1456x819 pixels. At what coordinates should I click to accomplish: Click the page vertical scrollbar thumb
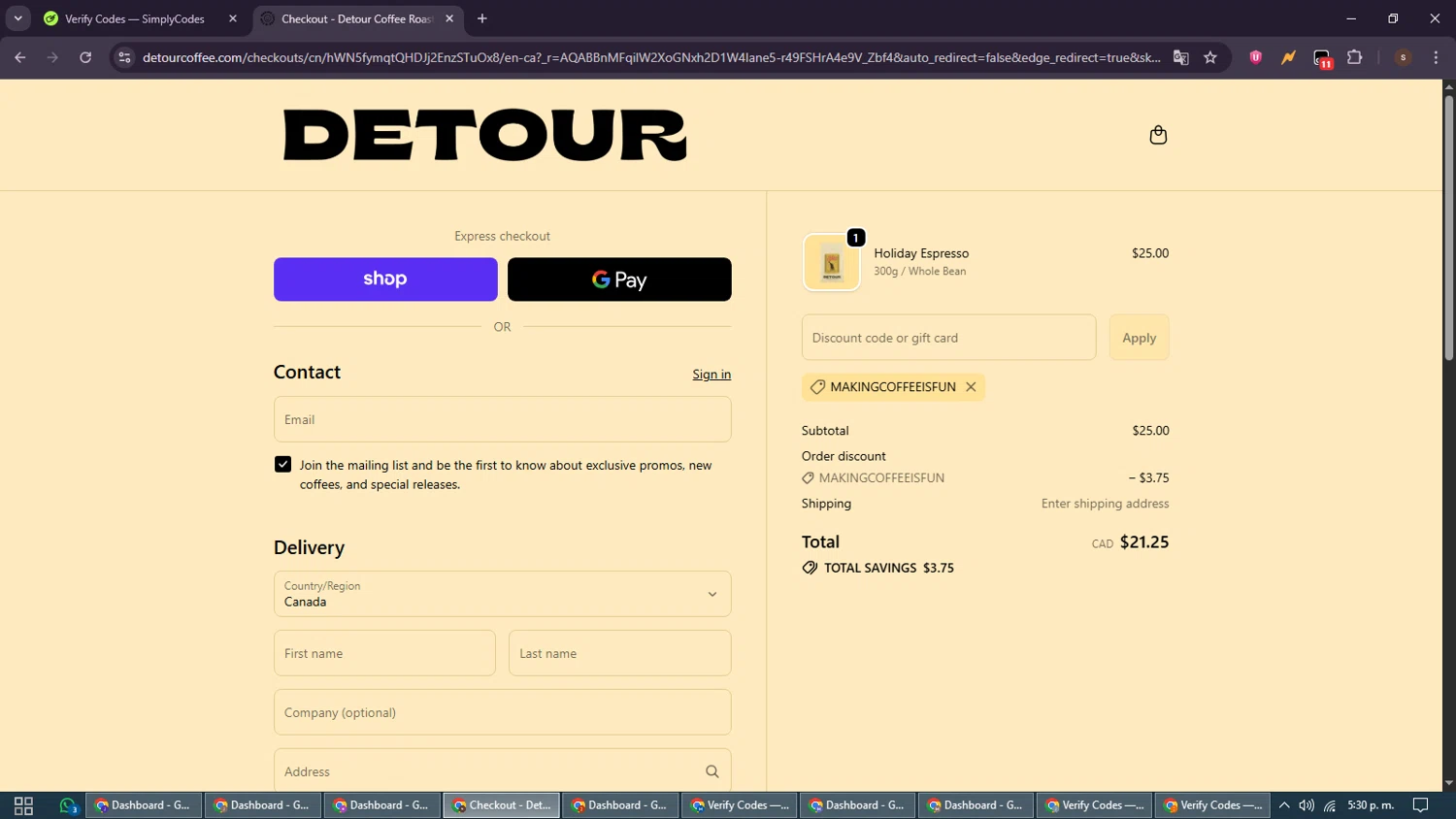(1448, 228)
